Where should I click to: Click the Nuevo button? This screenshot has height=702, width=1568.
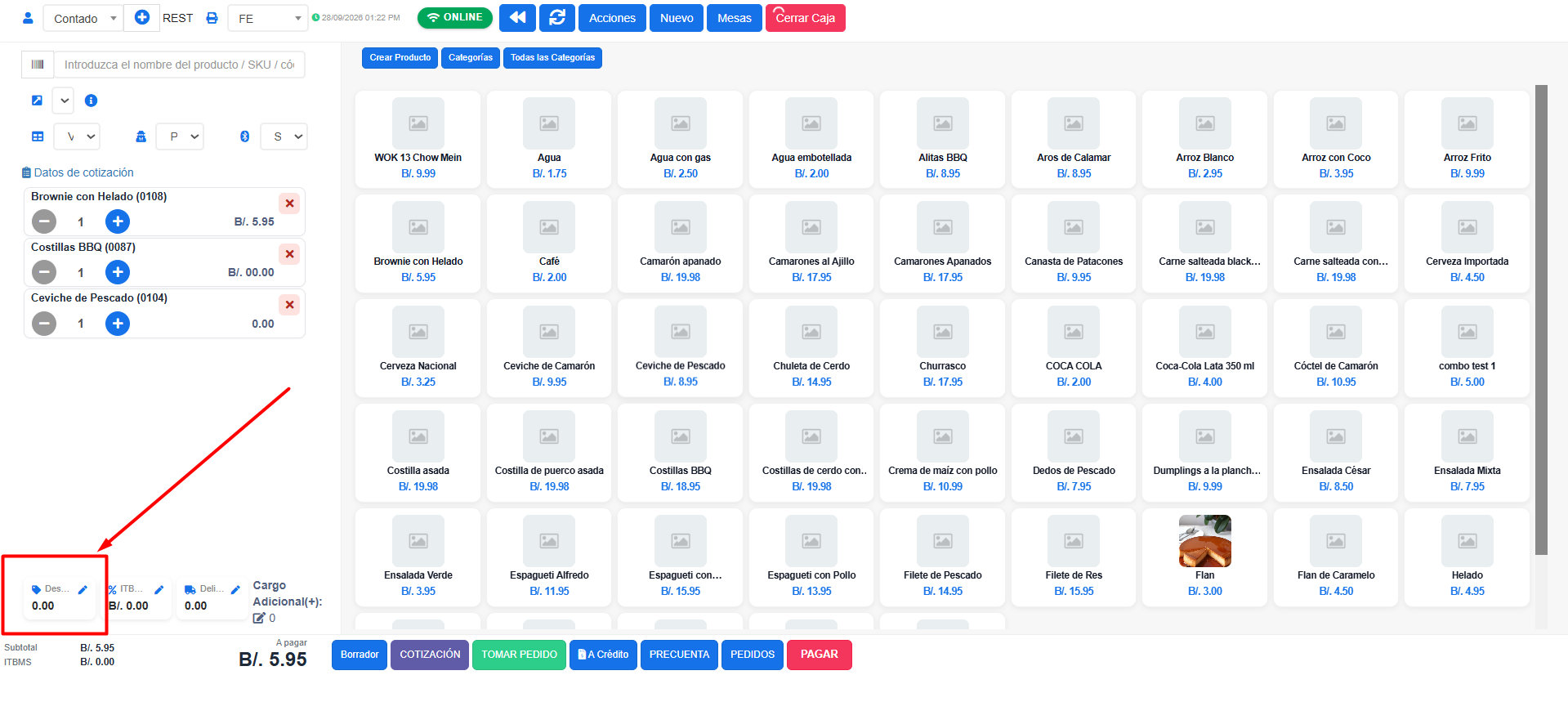coord(677,18)
